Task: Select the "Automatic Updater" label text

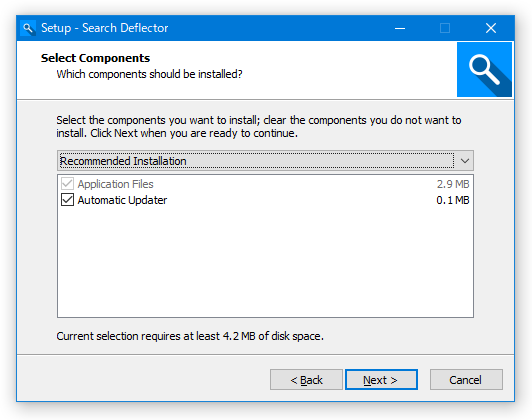Action: (122, 200)
